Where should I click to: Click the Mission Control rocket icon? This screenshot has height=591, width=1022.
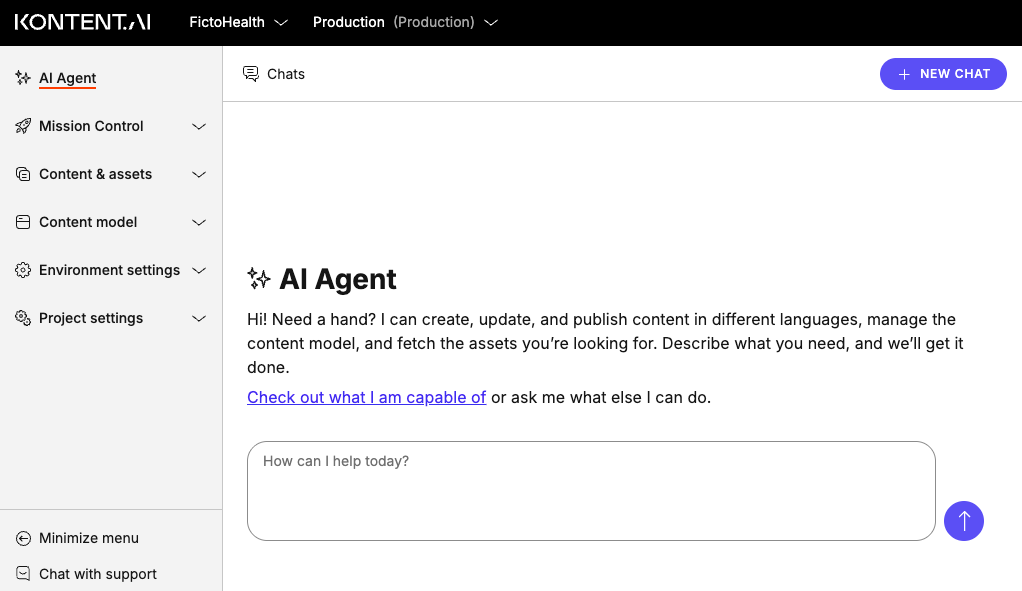click(22, 126)
